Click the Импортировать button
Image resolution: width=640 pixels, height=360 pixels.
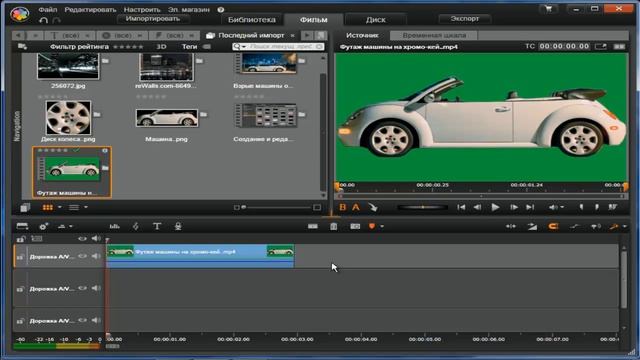click(x=153, y=19)
